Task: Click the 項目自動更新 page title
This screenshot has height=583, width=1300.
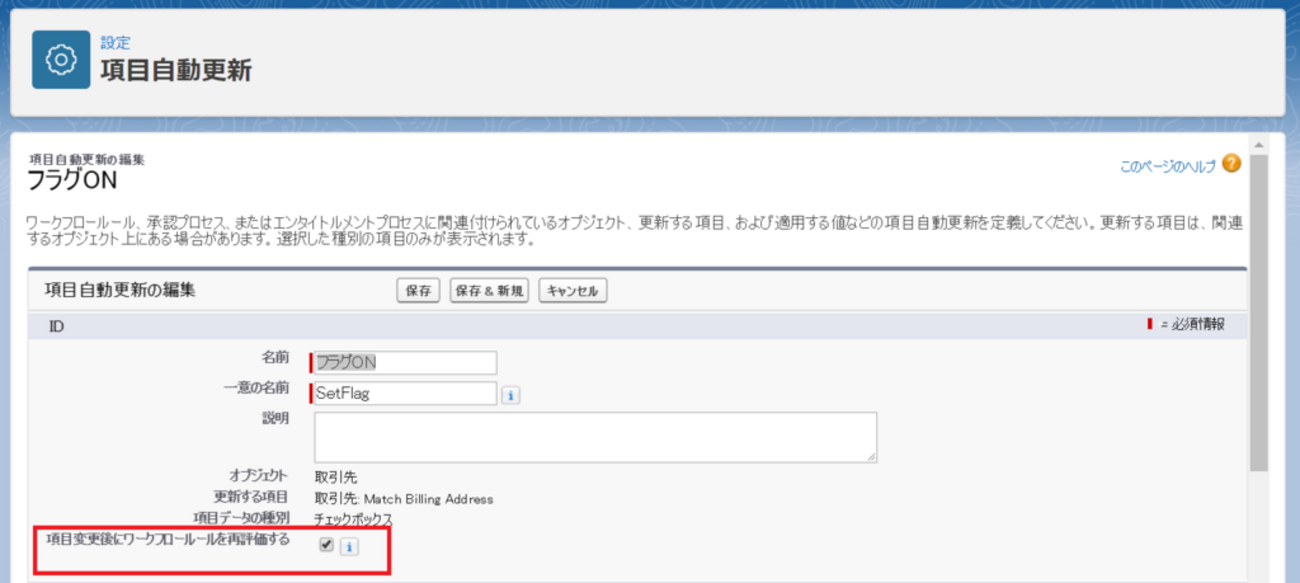Action: click(x=176, y=70)
